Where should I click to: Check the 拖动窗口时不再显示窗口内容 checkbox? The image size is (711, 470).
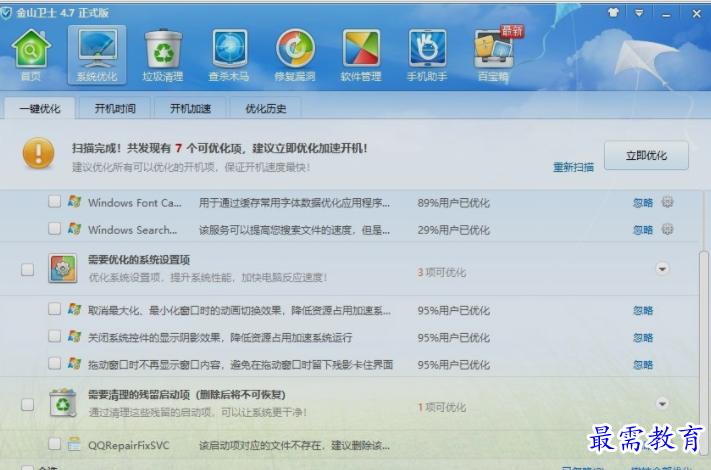click(54, 363)
